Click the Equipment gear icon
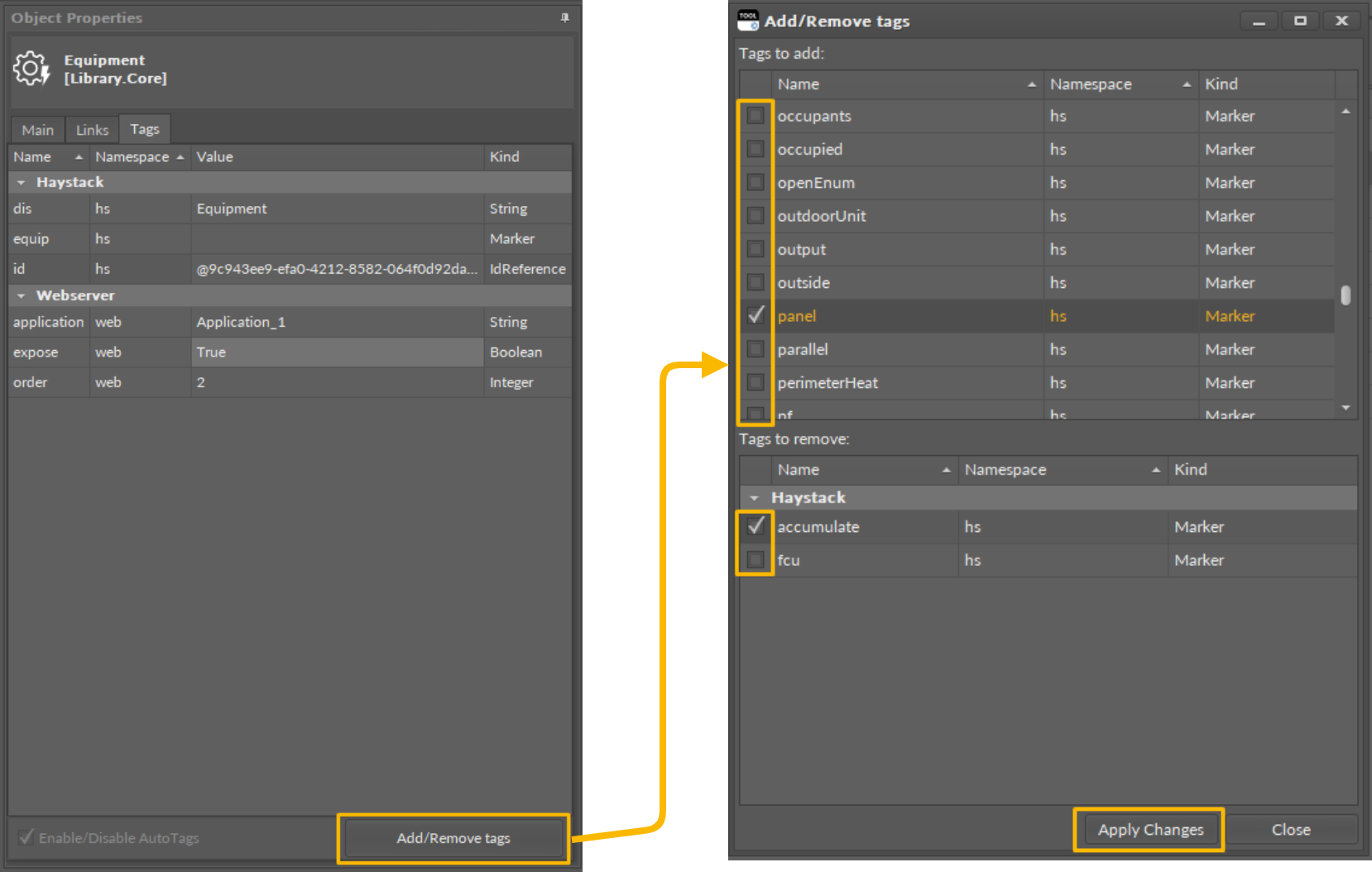This screenshot has width=1372, height=872. [31, 69]
